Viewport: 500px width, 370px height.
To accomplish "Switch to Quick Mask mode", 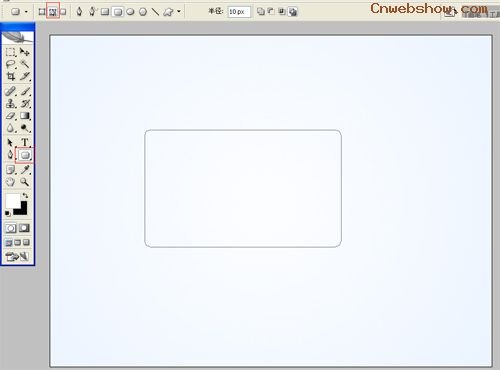I will 24,228.
